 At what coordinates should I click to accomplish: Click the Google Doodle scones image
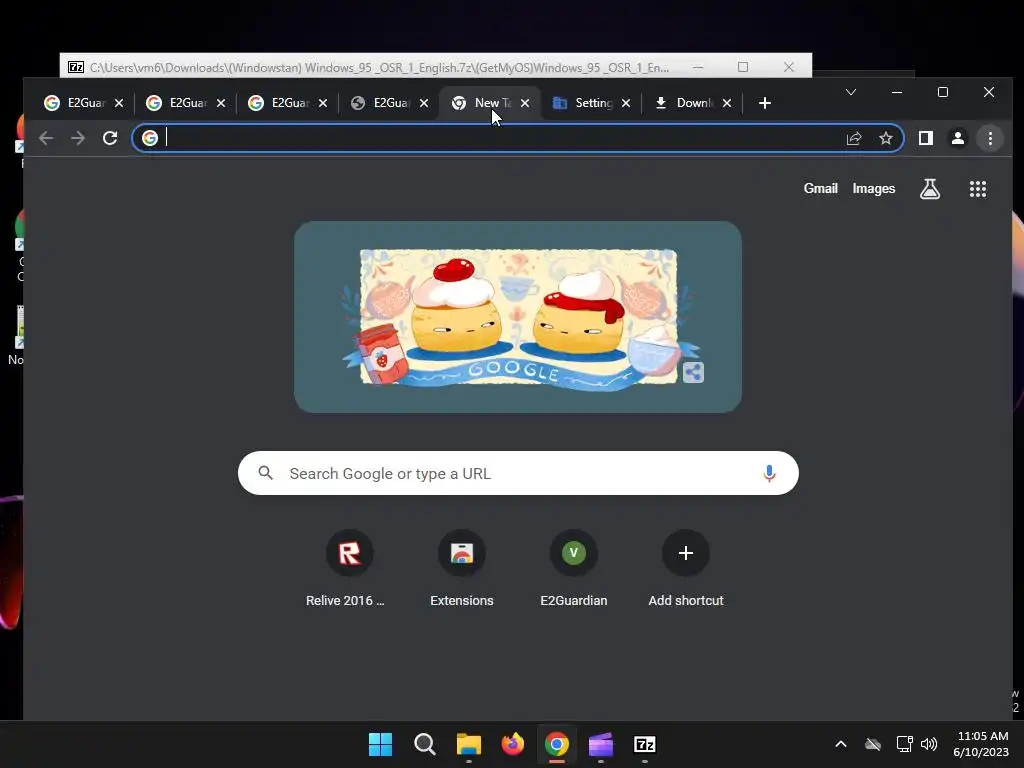click(x=518, y=317)
